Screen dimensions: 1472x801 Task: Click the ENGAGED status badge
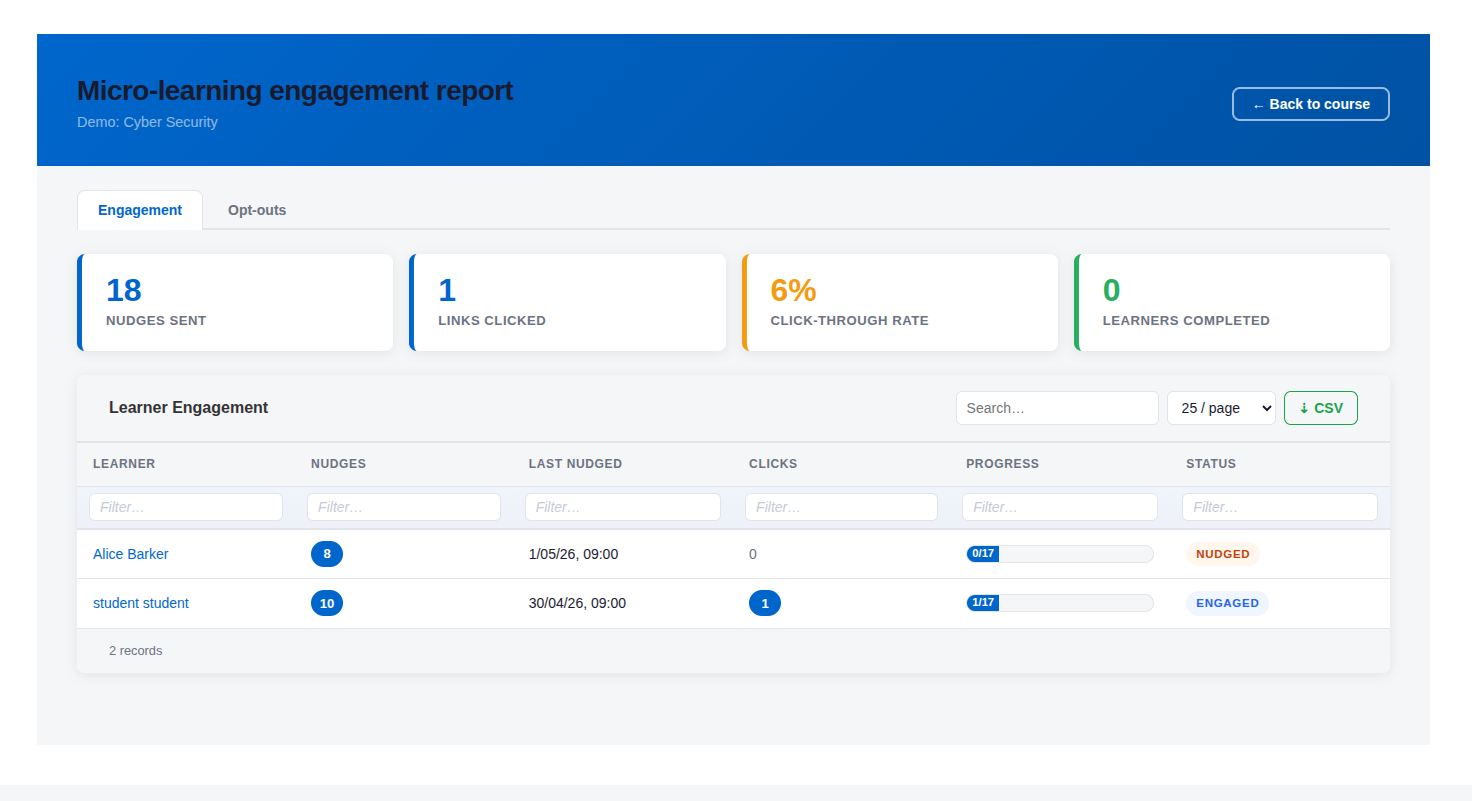(x=1227, y=603)
